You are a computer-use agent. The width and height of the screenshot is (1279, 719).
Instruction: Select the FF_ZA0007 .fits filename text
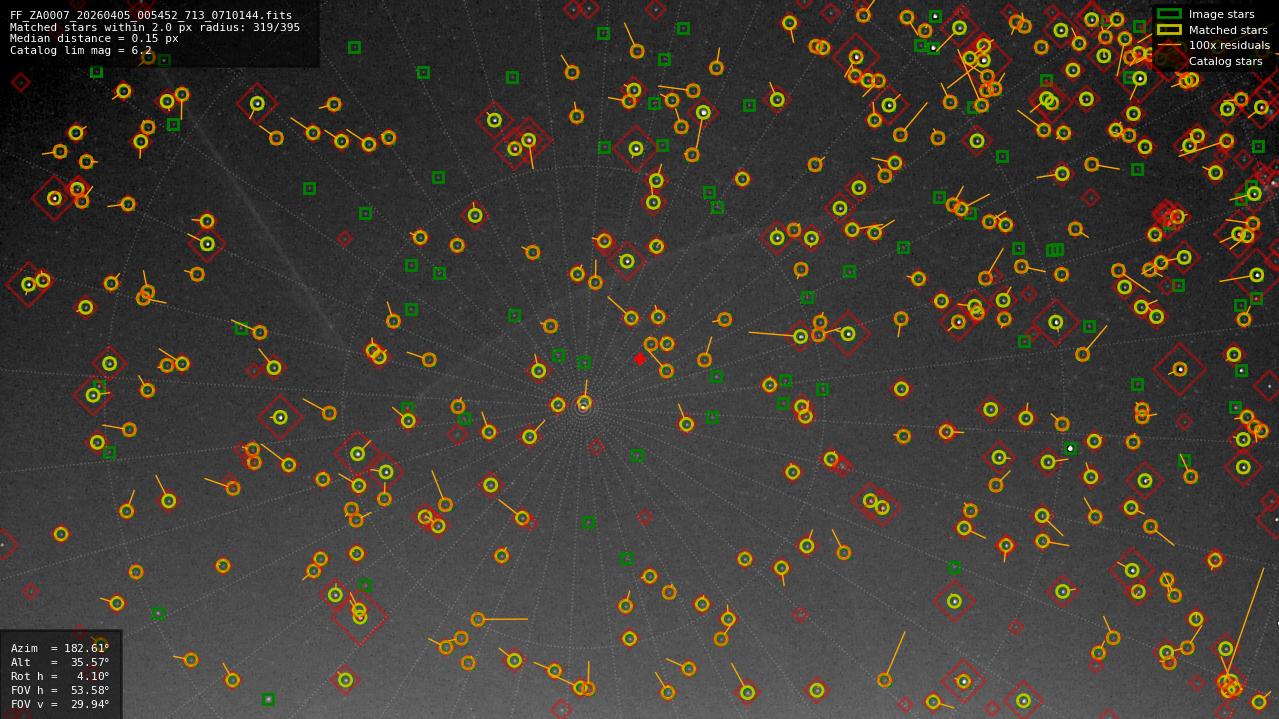(x=151, y=16)
